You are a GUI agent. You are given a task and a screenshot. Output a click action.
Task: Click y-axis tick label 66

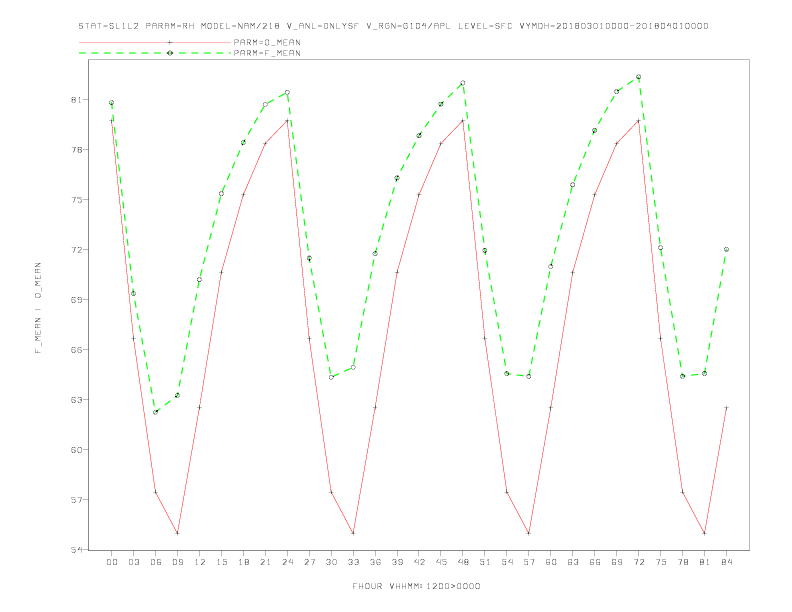pos(76,350)
